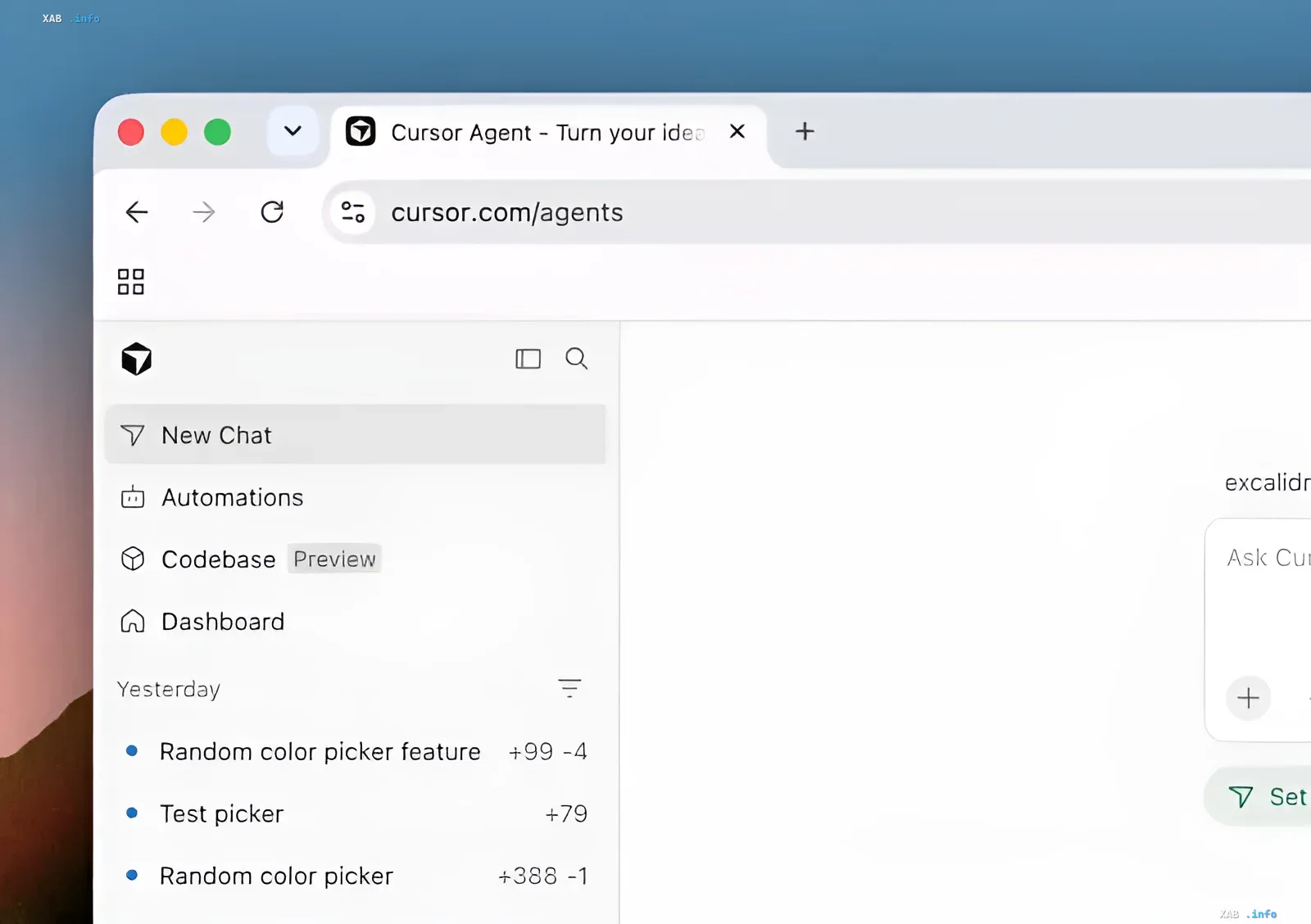Open Test picker chat
The image size is (1311, 924).
click(x=356, y=813)
